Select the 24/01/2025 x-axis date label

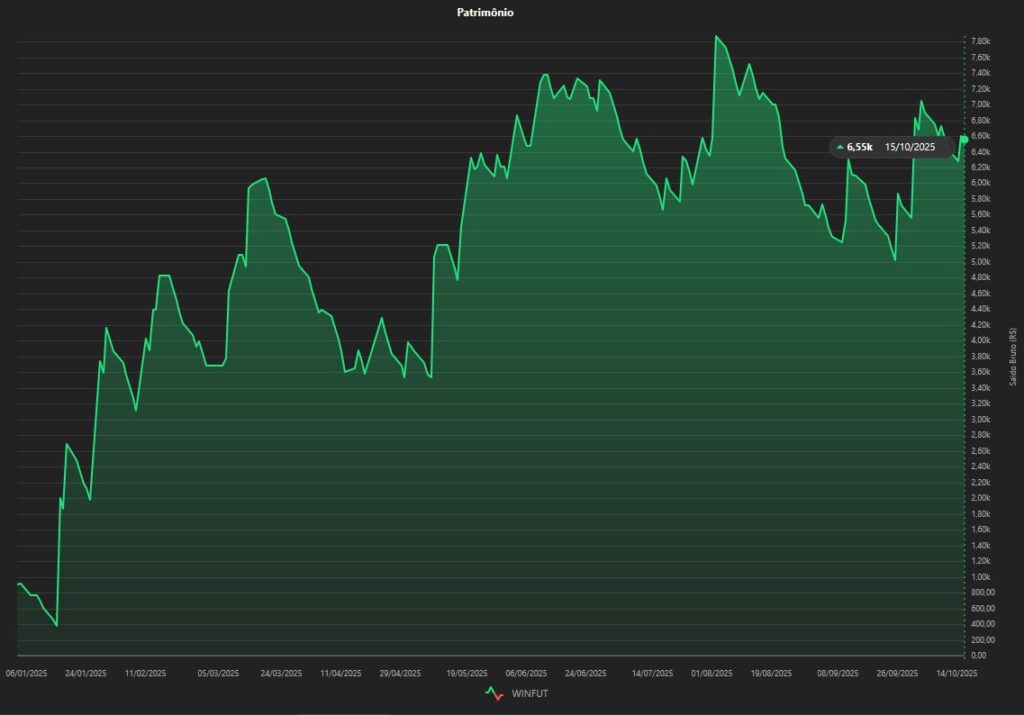pos(85,673)
